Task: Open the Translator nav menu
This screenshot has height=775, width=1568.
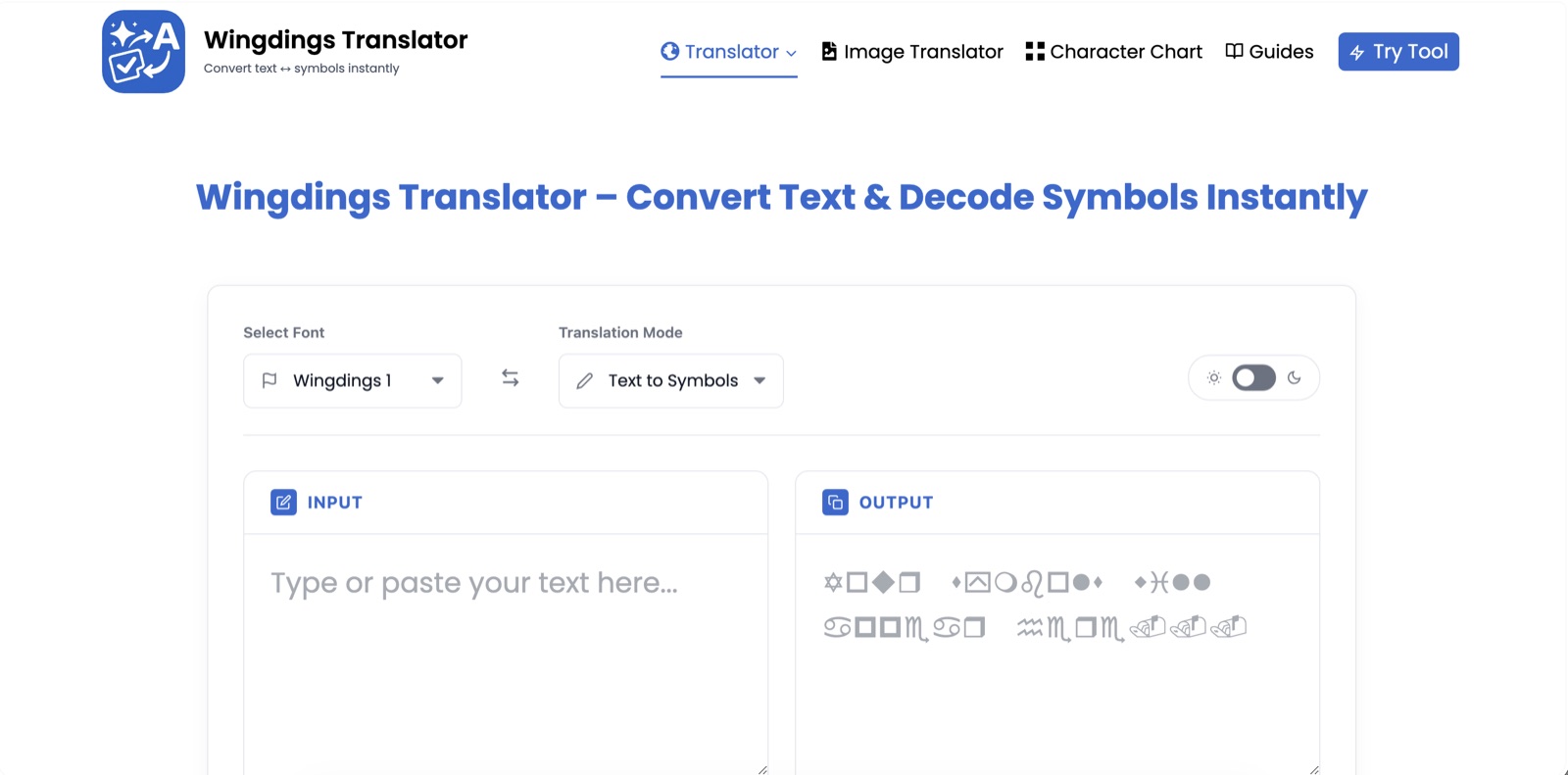Action: (729, 52)
